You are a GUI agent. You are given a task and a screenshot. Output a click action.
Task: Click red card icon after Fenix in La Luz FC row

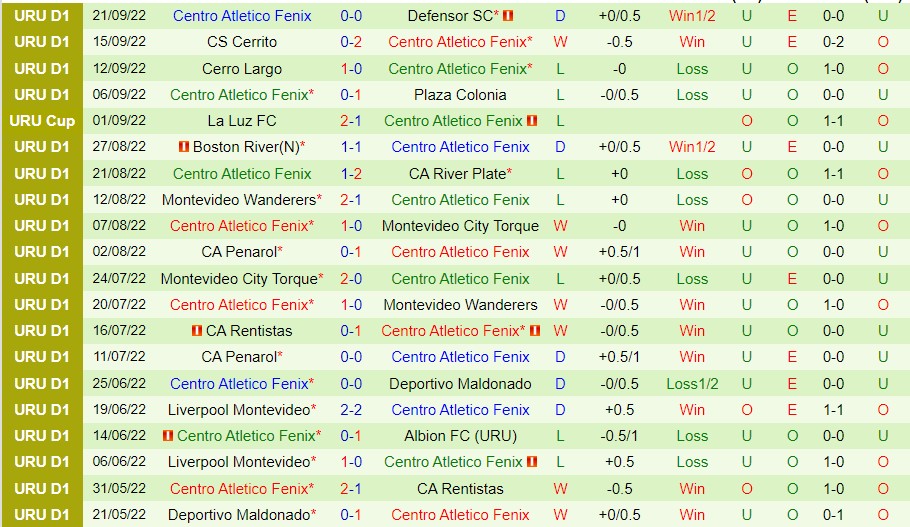(532, 121)
